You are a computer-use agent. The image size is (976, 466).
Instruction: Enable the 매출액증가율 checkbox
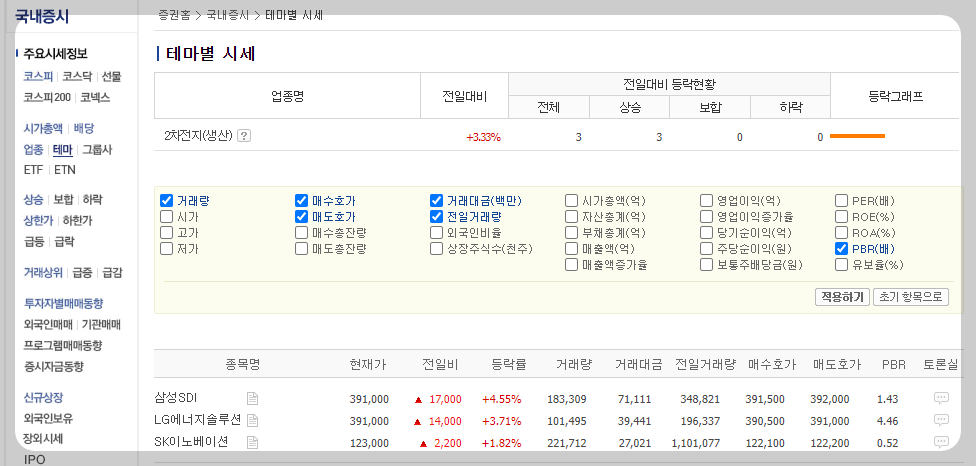(x=571, y=265)
